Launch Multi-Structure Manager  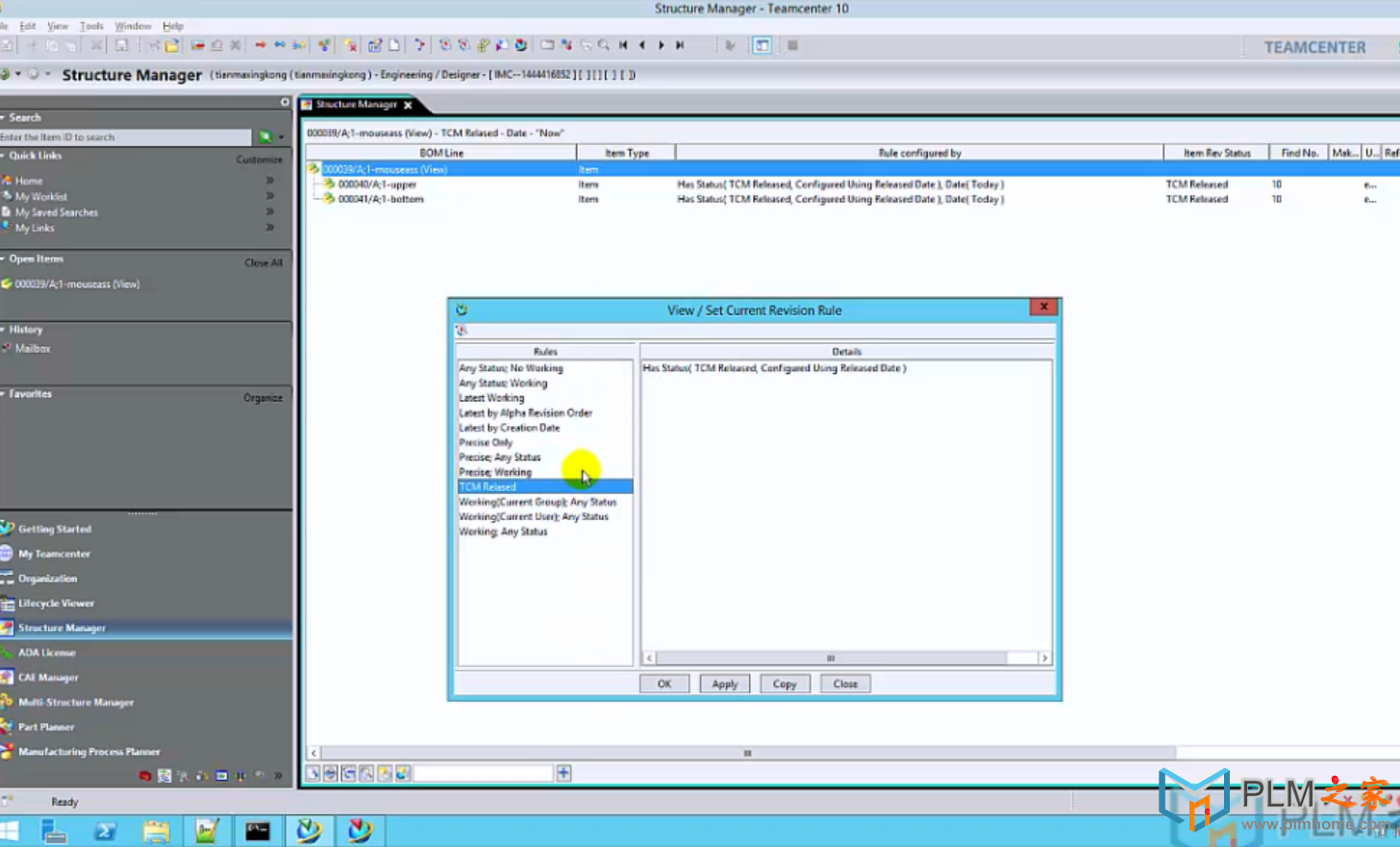76,703
